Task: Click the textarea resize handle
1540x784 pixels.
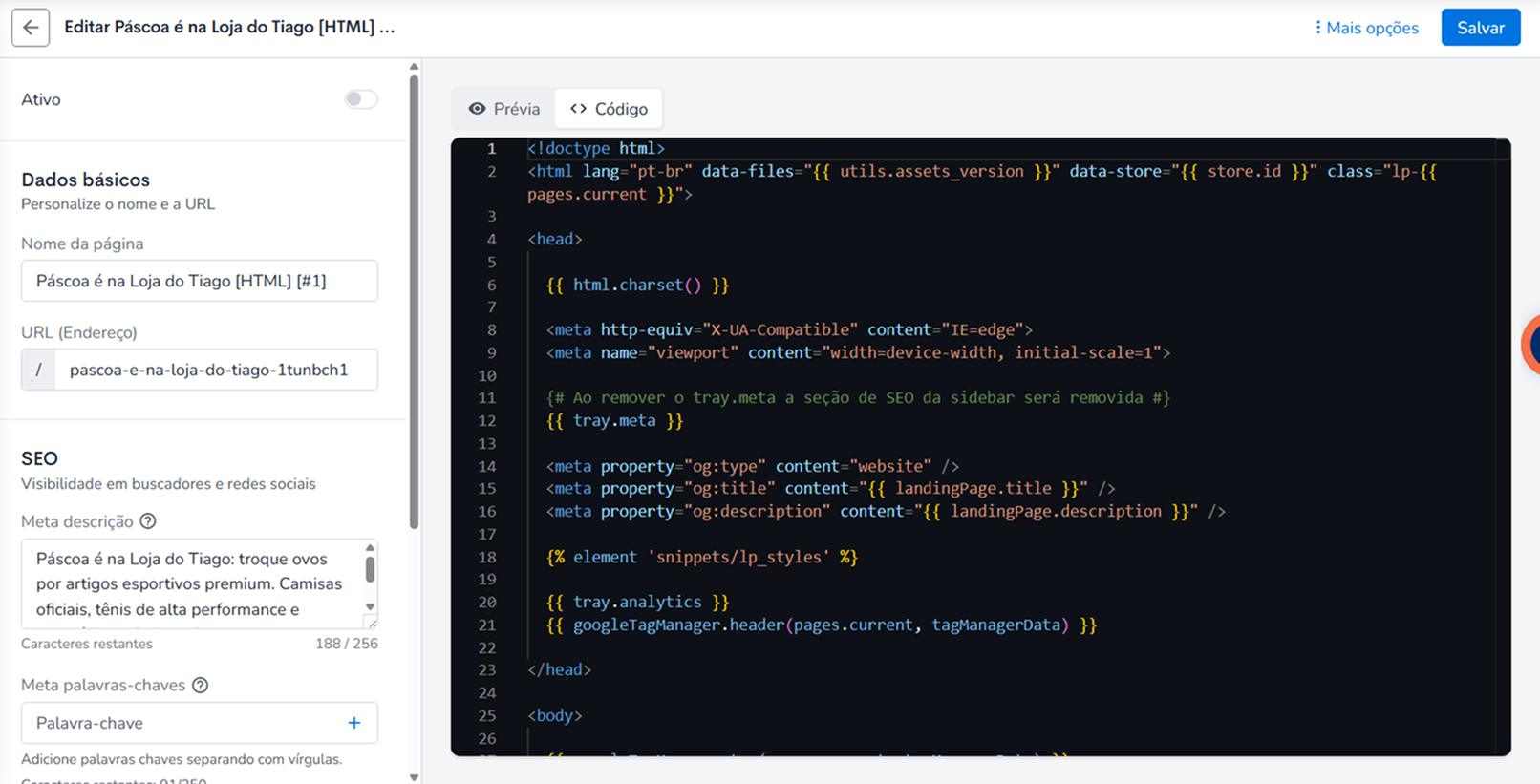Action: [x=372, y=623]
